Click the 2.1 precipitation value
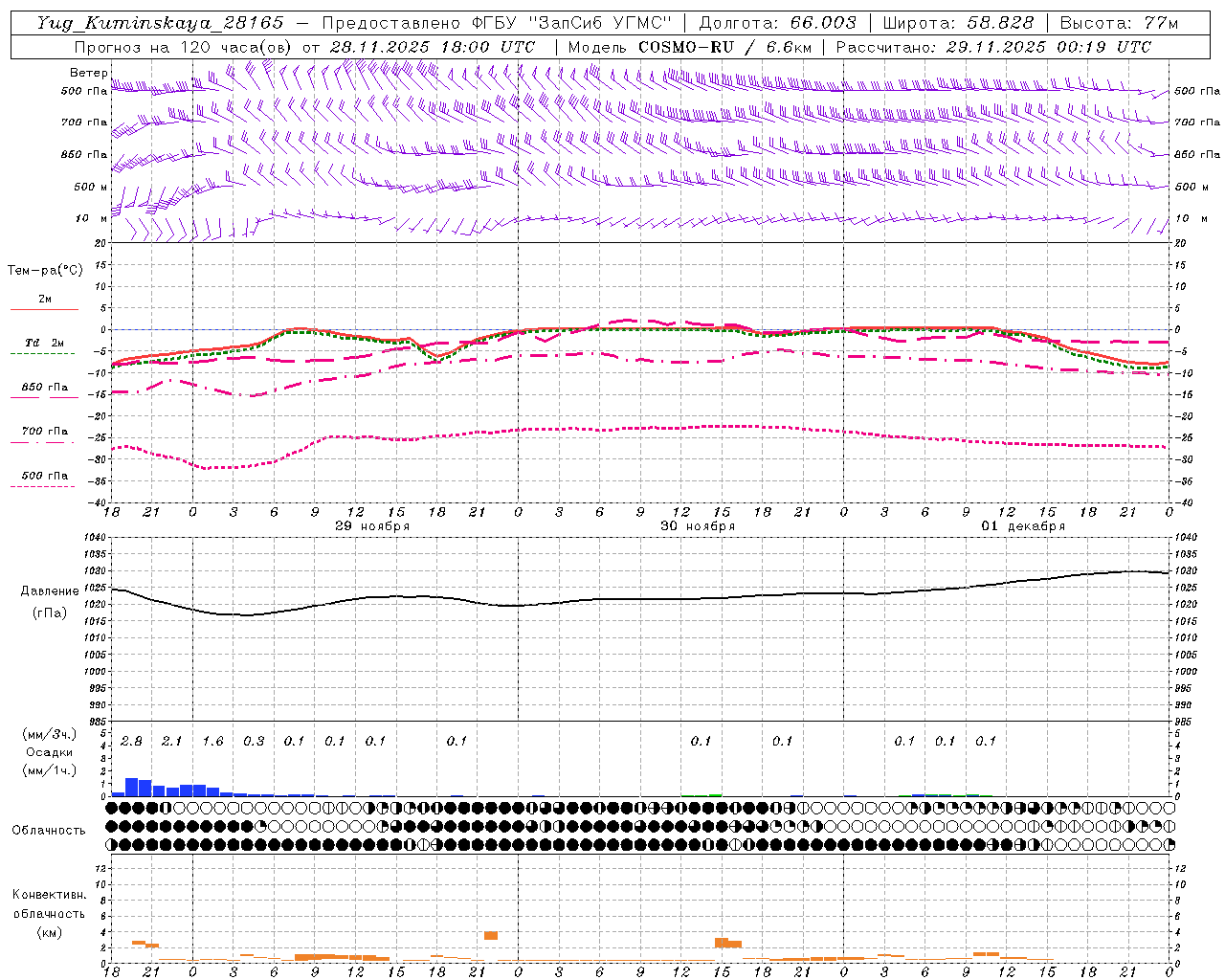The height and width of the screenshot is (980, 1225). point(171,742)
